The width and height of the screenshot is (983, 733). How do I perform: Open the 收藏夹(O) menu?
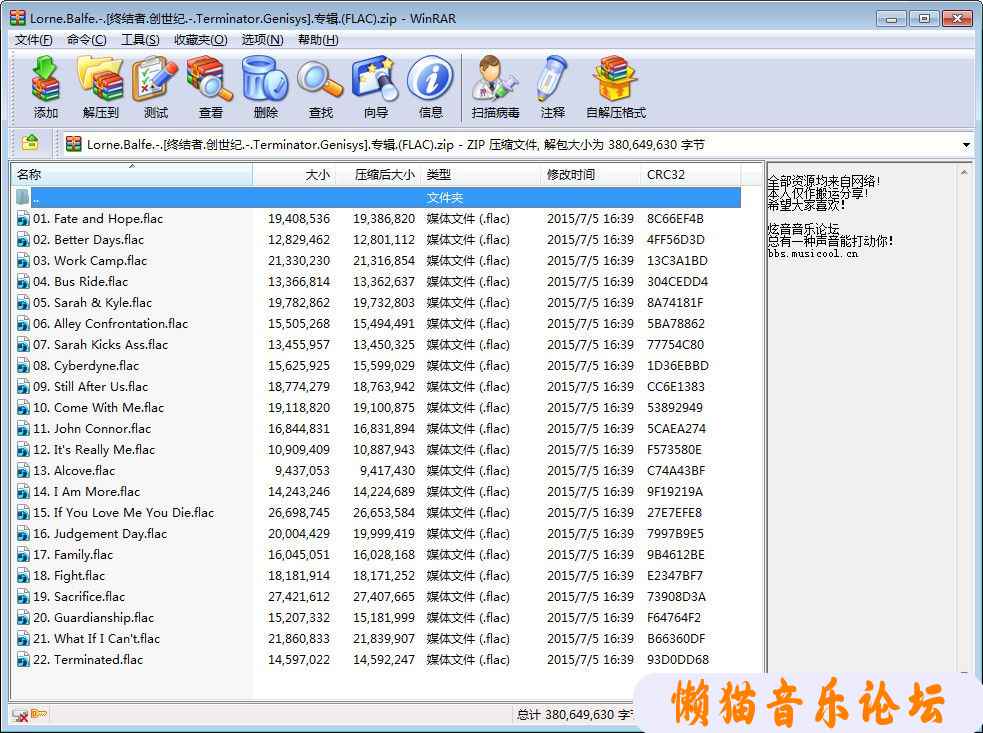coord(200,40)
